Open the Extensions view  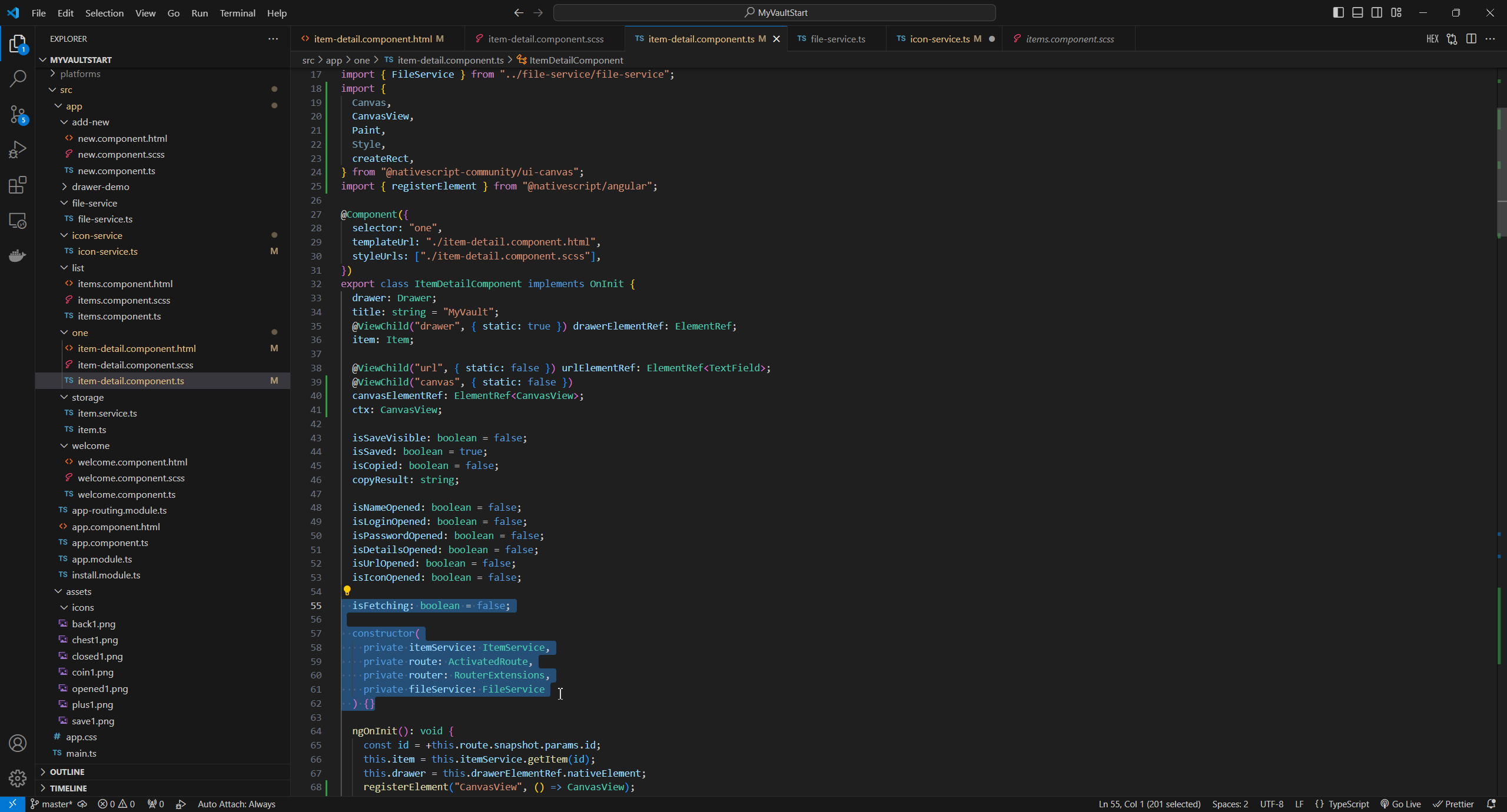pos(18,185)
